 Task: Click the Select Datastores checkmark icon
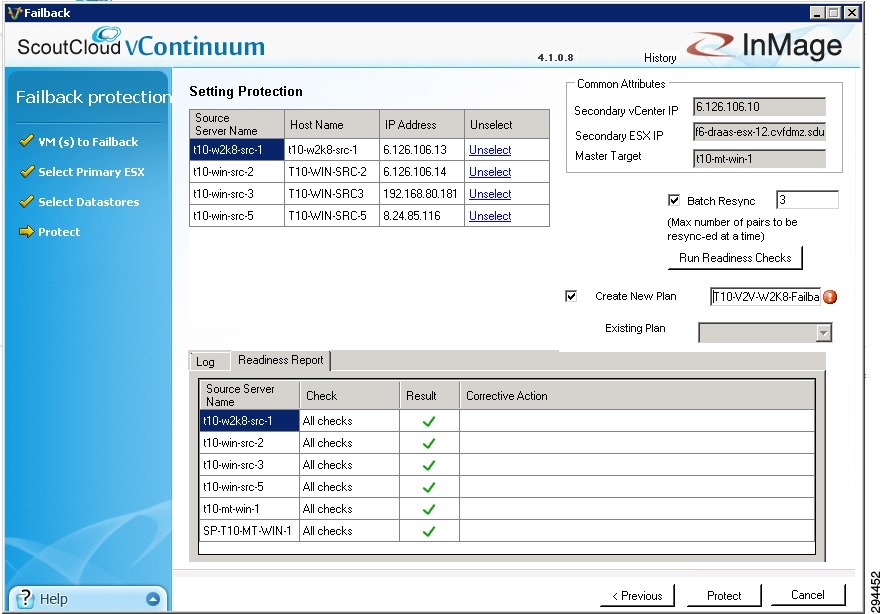(x=26, y=201)
